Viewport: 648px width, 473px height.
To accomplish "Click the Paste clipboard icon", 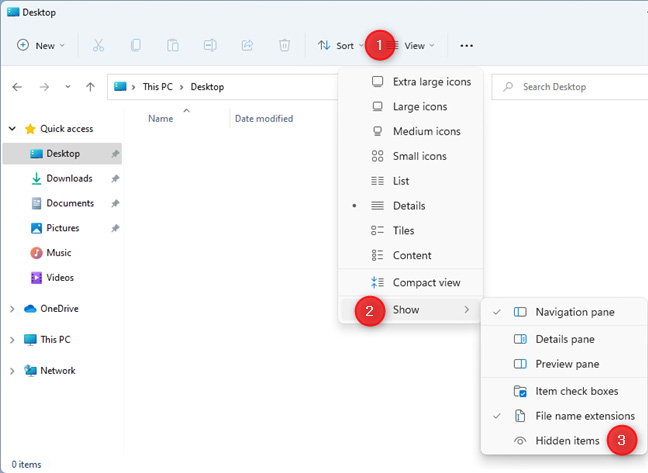I will pyautogui.click(x=173, y=45).
